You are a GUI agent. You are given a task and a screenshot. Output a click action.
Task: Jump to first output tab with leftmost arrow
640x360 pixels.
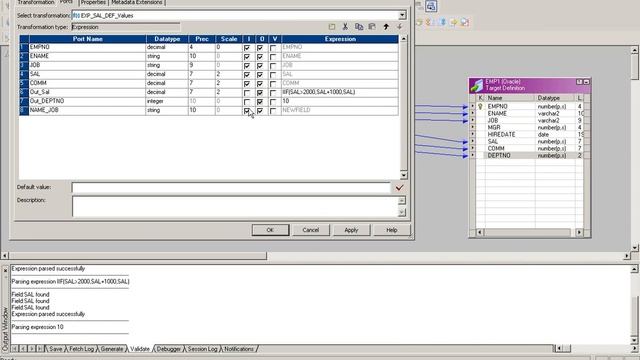click(x=14, y=349)
